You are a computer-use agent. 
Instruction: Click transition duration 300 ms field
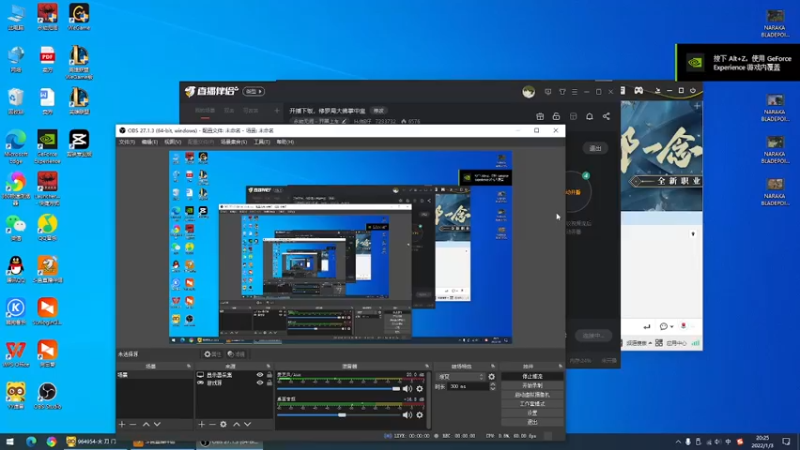468,387
